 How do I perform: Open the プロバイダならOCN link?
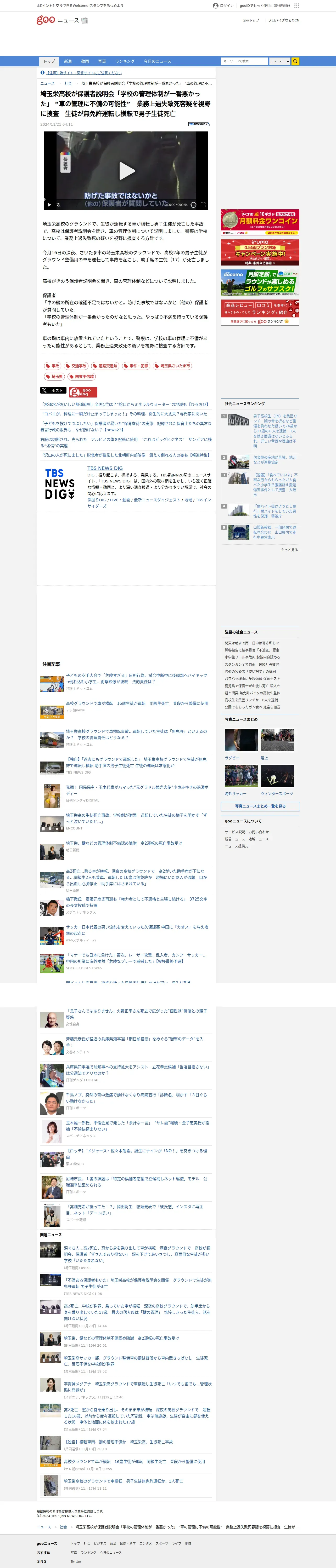pos(284,20)
